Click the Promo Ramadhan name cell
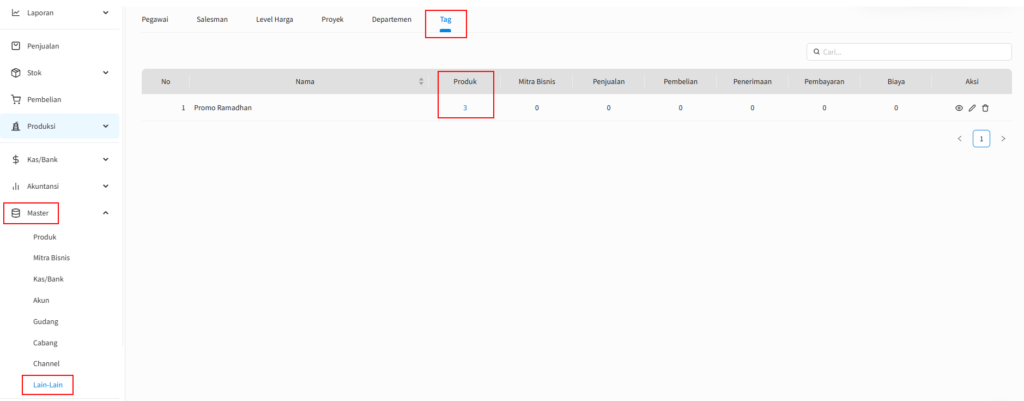 coord(223,108)
